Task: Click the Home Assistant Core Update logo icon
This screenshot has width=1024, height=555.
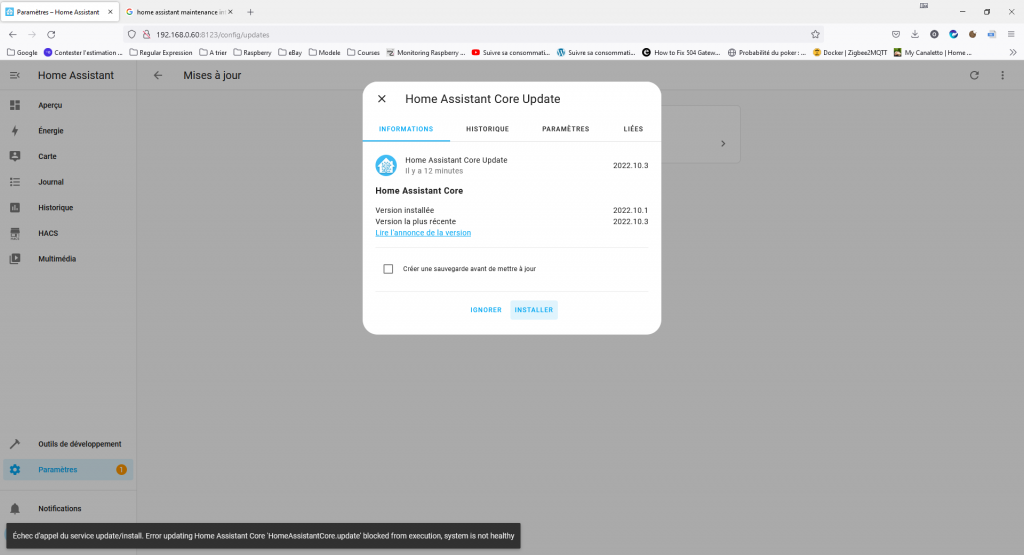Action: (x=386, y=165)
